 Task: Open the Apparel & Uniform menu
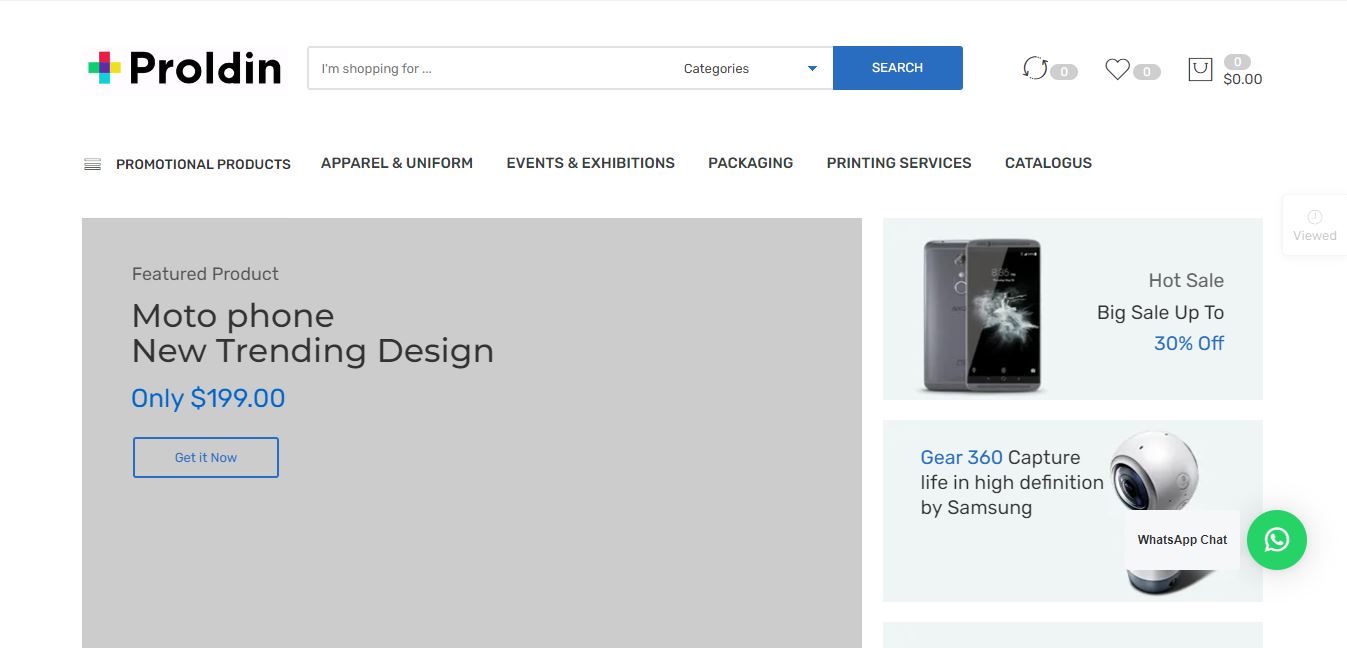pos(397,163)
